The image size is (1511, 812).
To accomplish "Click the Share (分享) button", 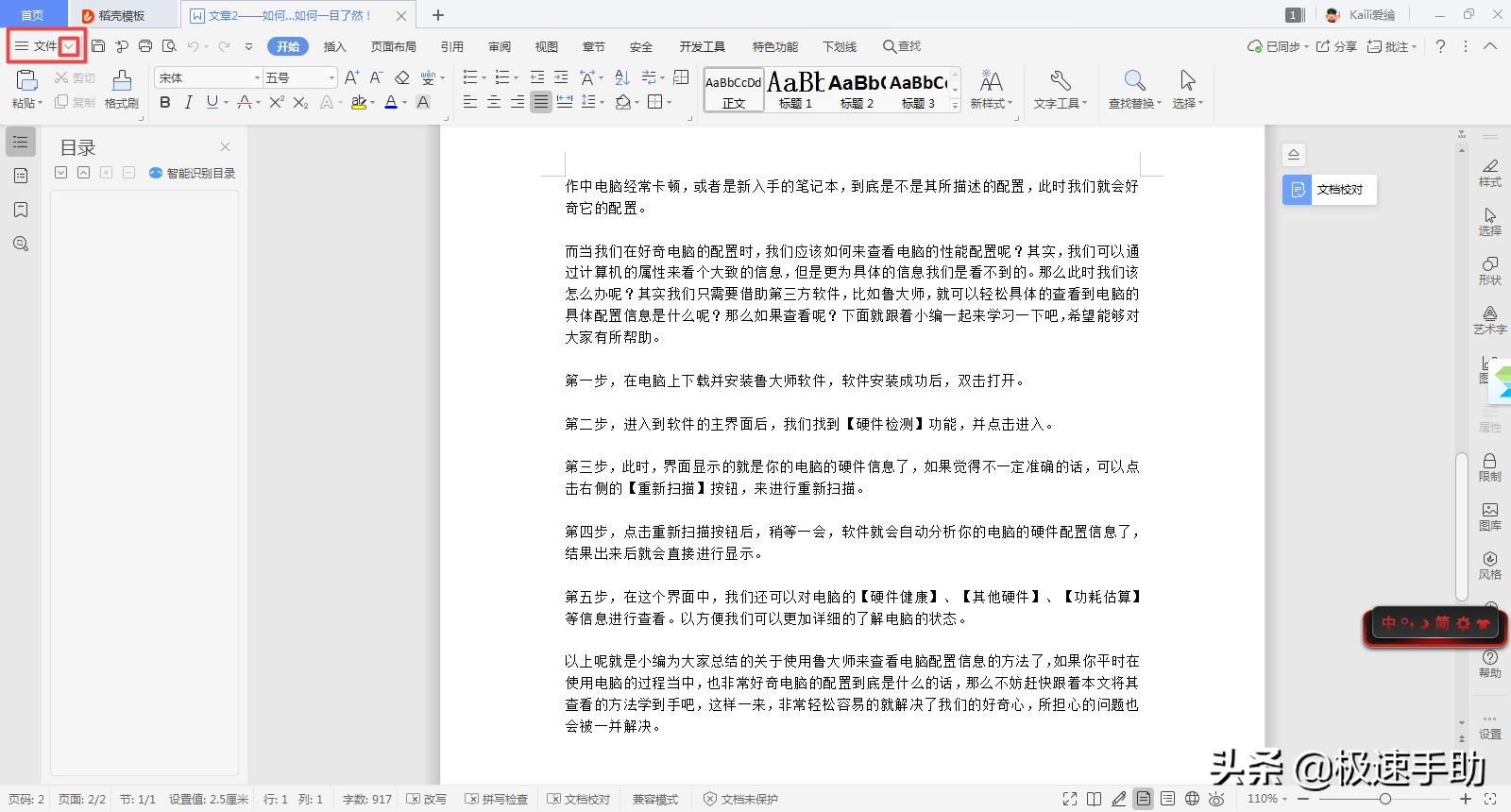I will point(1336,46).
